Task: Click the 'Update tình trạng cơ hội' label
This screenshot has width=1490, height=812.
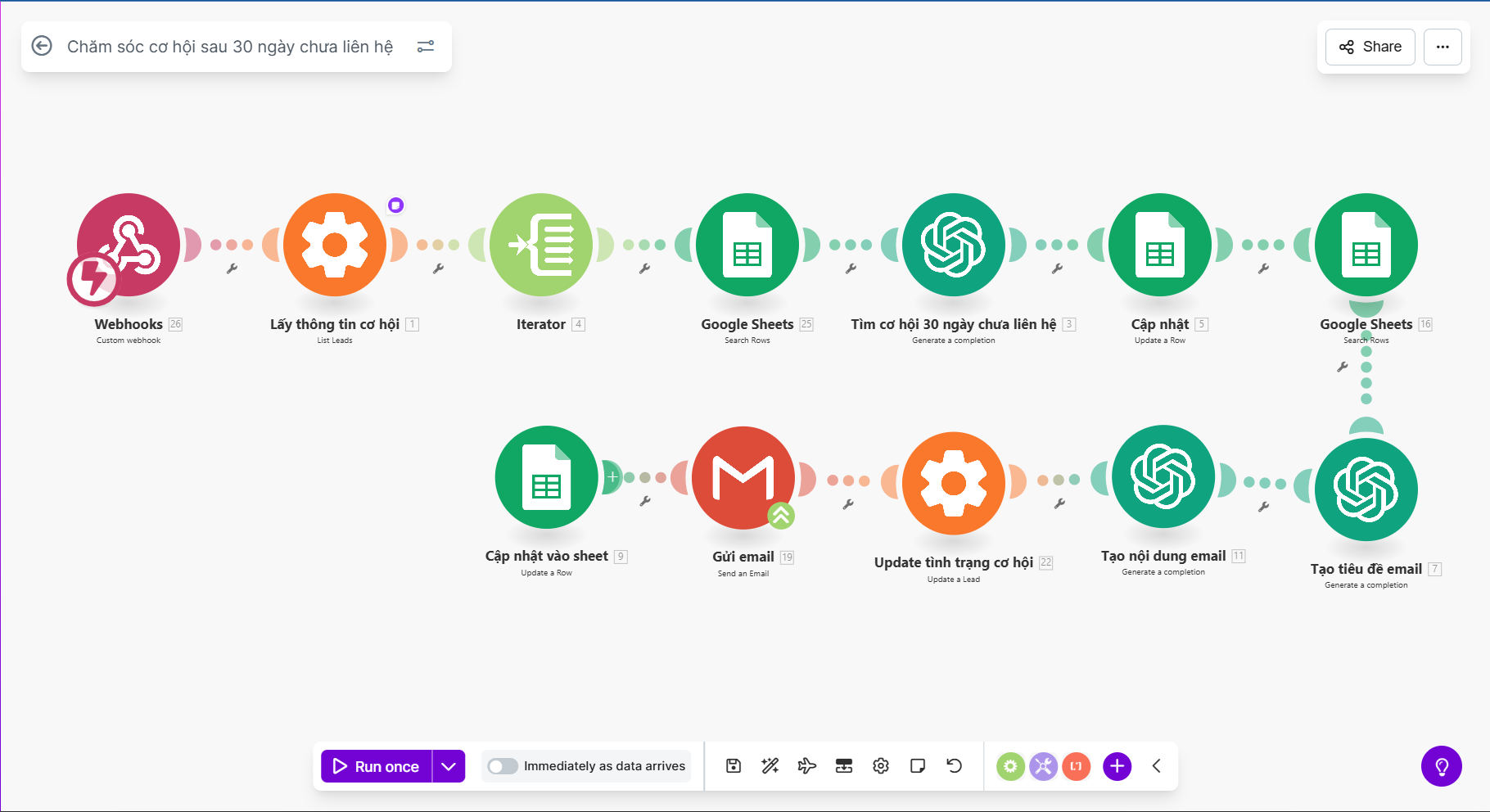Action: pos(954,562)
